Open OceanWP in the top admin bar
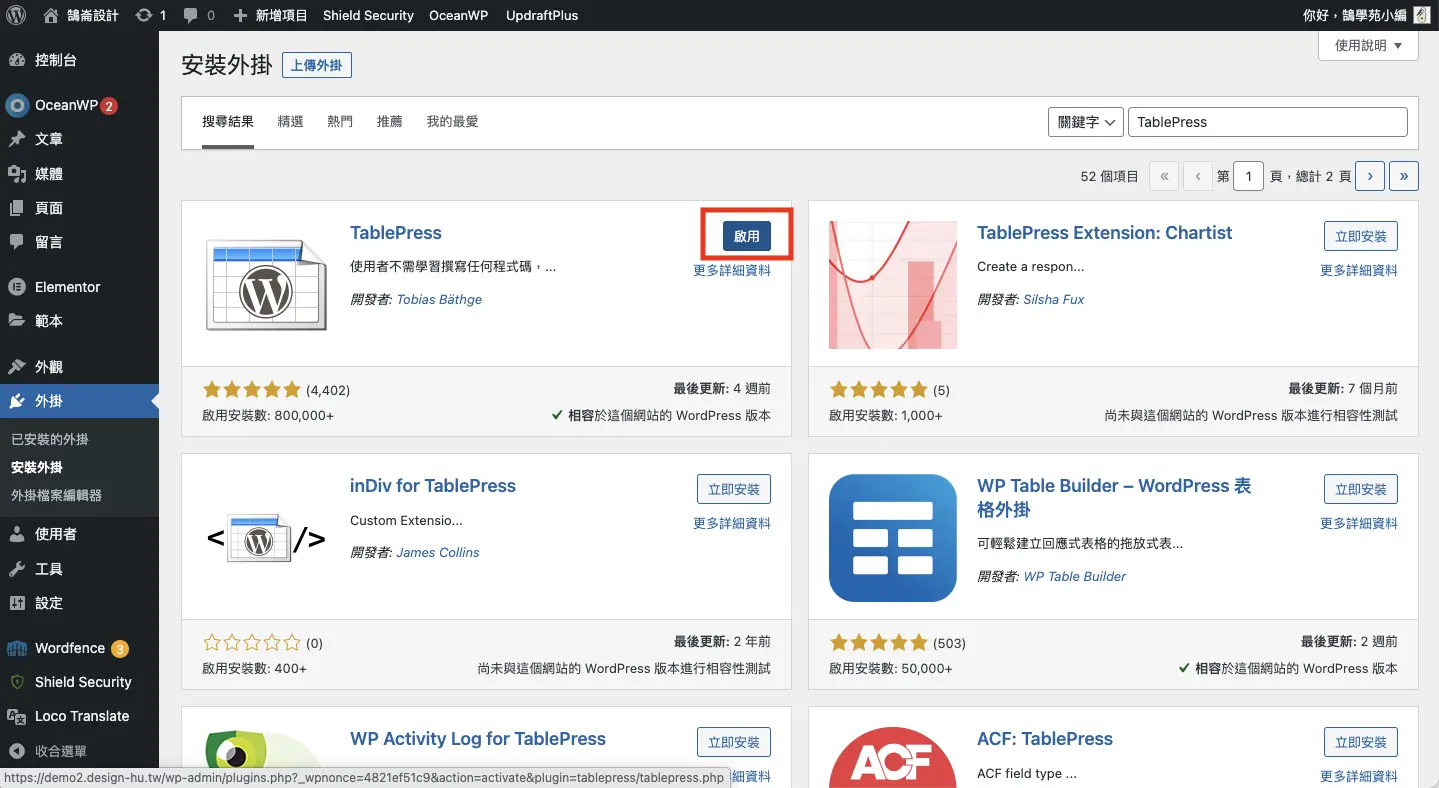Image resolution: width=1439 pixels, height=788 pixels. (460, 15)
